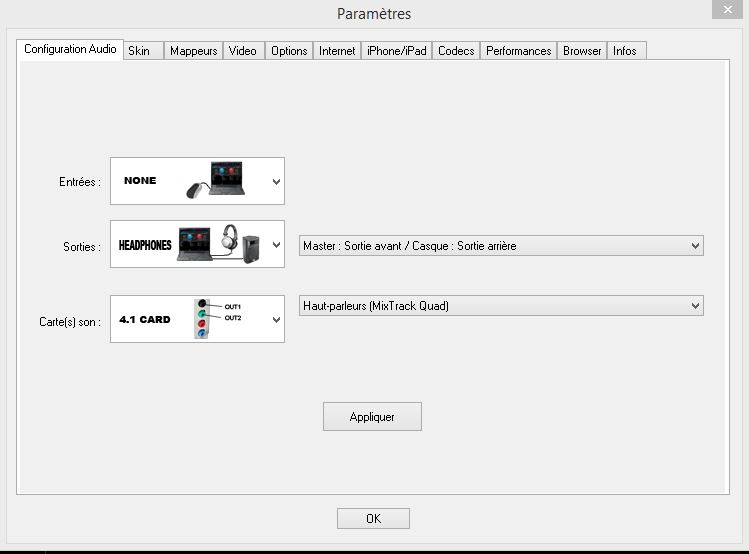The height and width of the screenshot is (554, 749).
Task: Open the Haut-parleurs (MixTrack Quad) combo box
Action: click(x=501, y=306)
